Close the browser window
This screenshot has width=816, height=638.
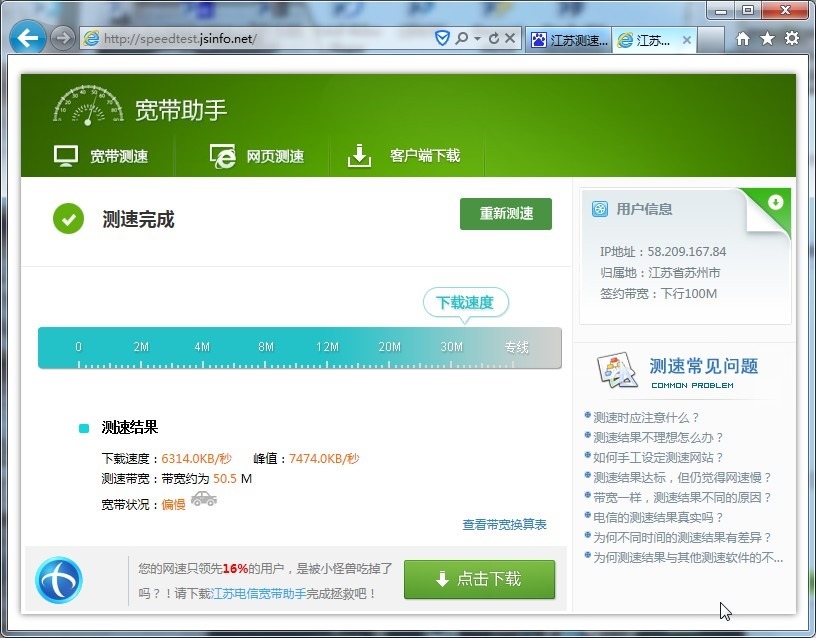point(785,10)
